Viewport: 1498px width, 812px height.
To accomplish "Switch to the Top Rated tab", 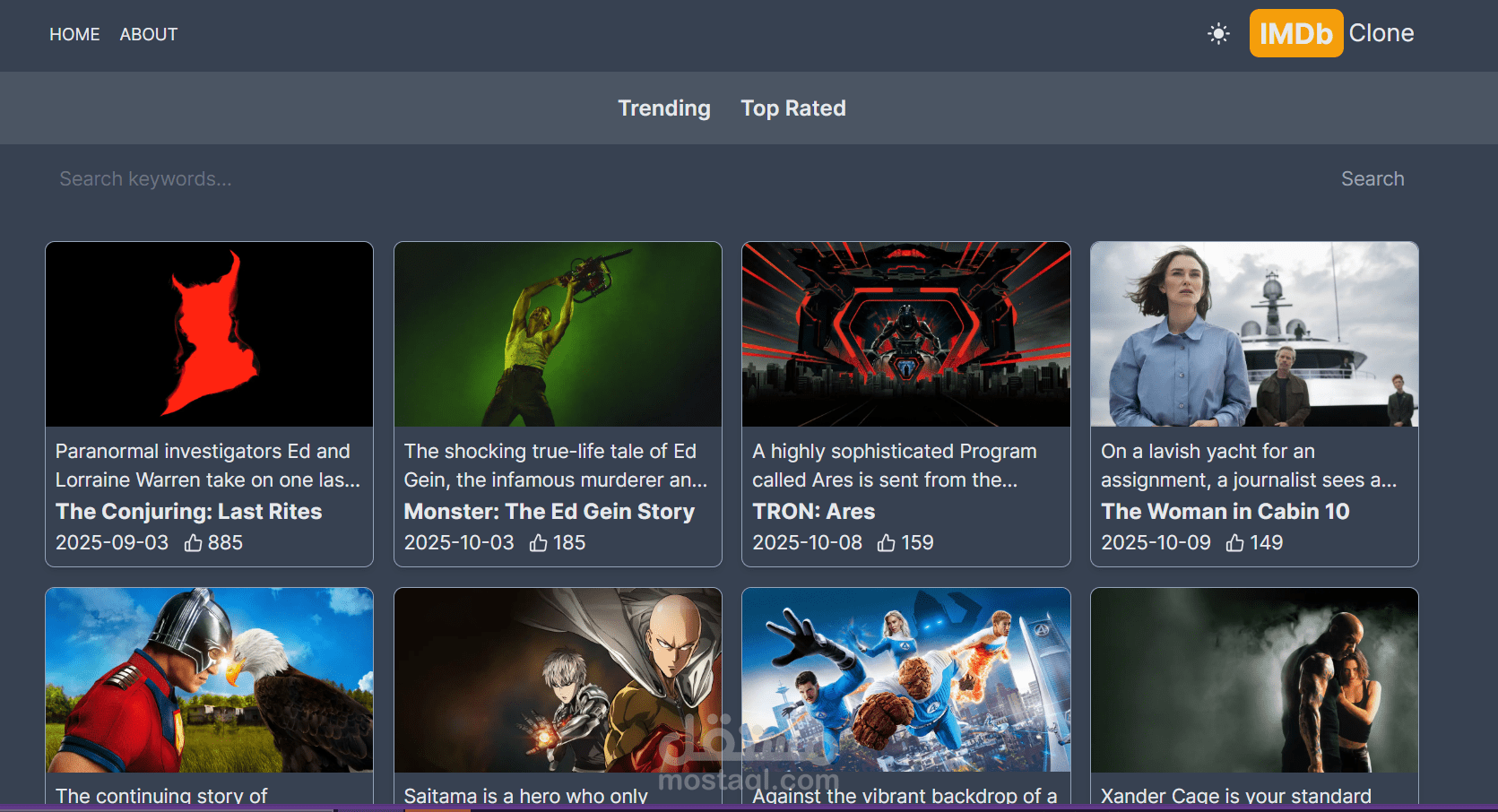I will (x=793, y=108).
